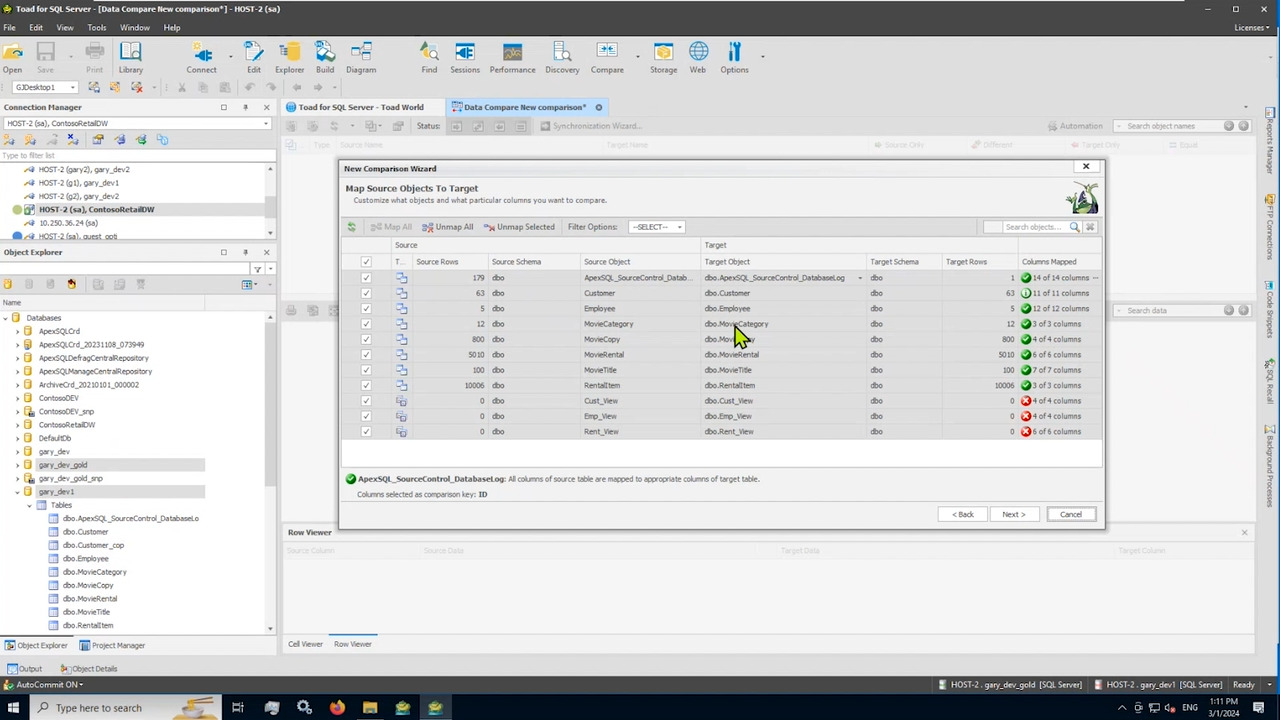Screen dimensions: 1280x720
Task: Select dbo.Customer table in Object Explorer
Action: coord(85,532)
